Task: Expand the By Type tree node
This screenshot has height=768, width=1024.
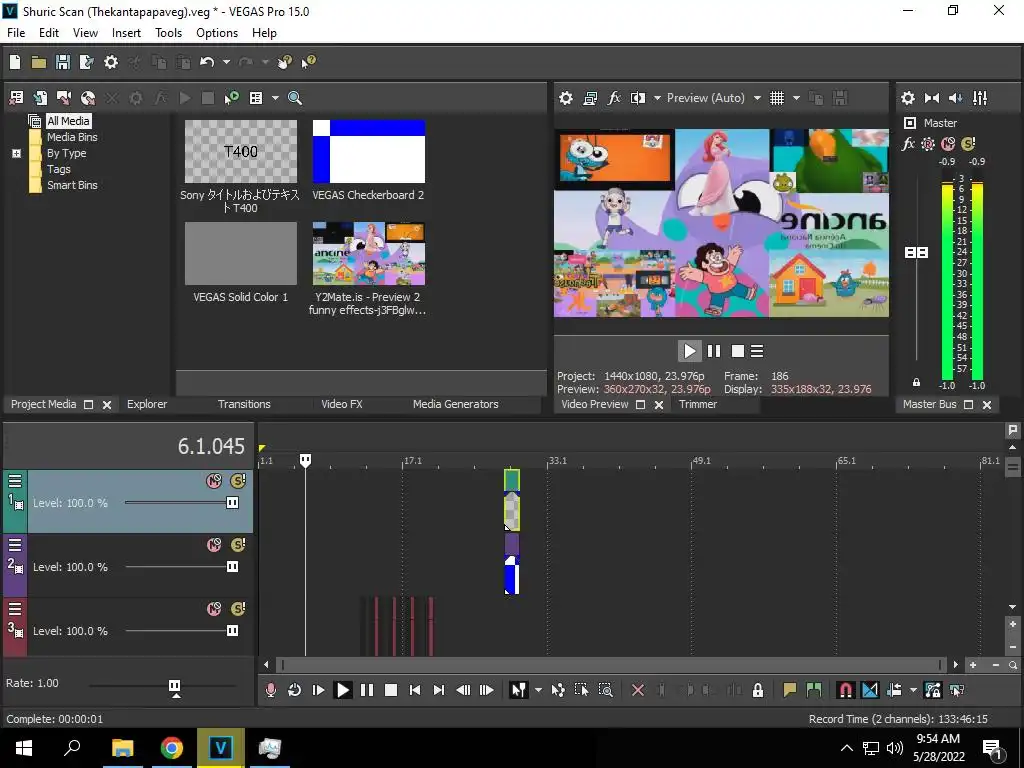Action: (17, 153)
